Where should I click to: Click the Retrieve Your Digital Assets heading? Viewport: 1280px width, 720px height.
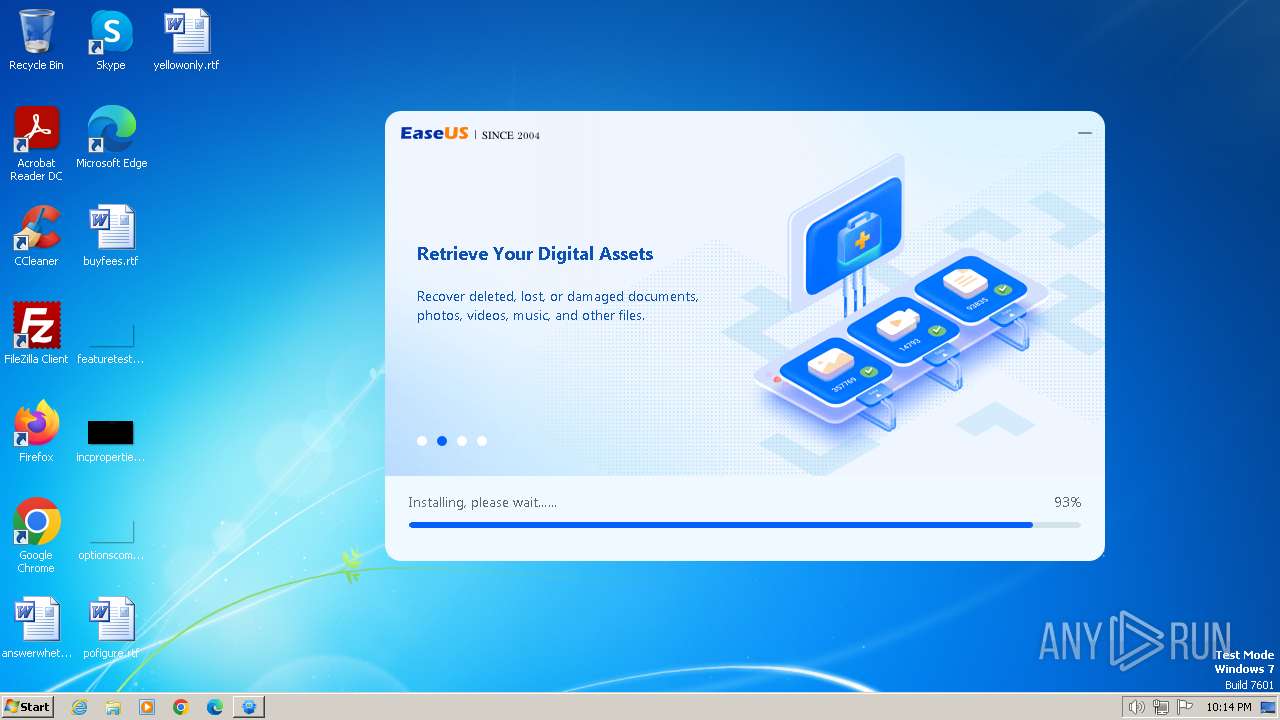coord(535,254)
